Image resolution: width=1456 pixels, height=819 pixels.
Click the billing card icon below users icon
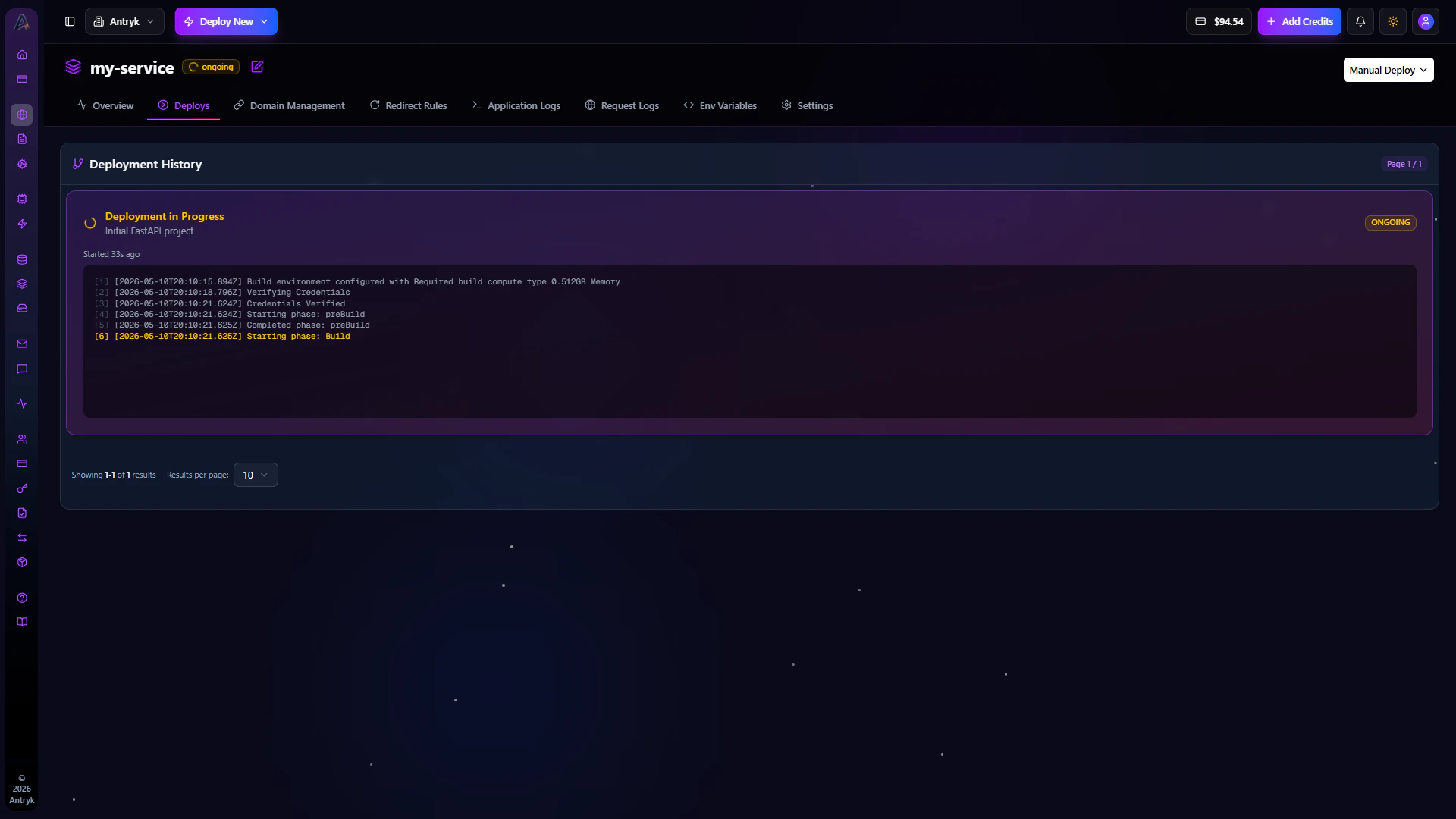tap(22, 463)
